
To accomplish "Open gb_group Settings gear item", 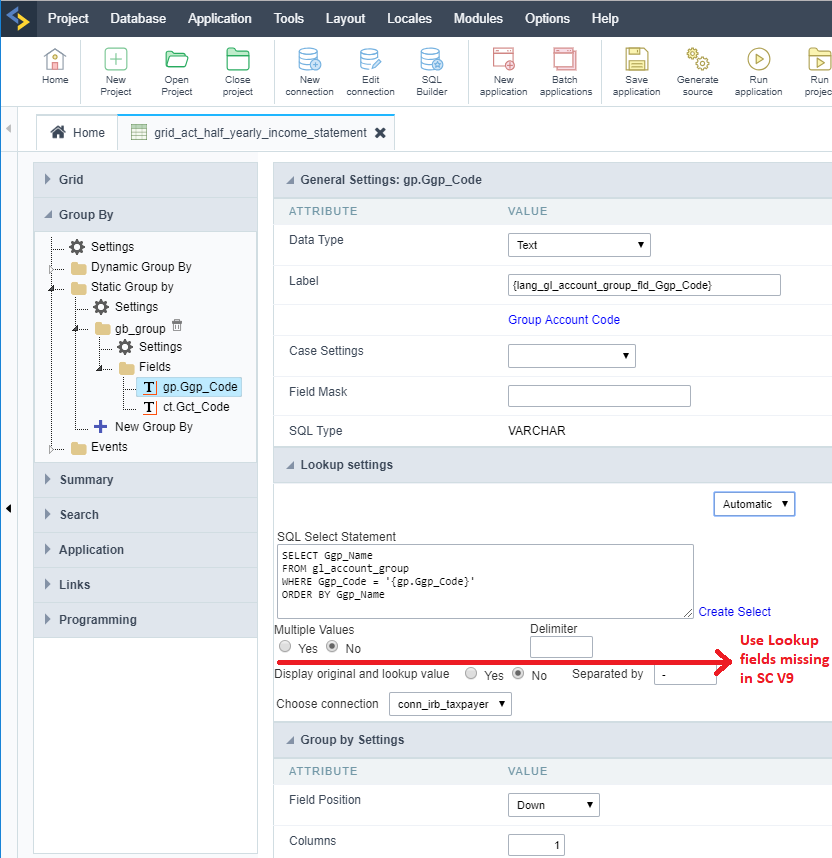I will pyautogui.click(x=149, y=347).
